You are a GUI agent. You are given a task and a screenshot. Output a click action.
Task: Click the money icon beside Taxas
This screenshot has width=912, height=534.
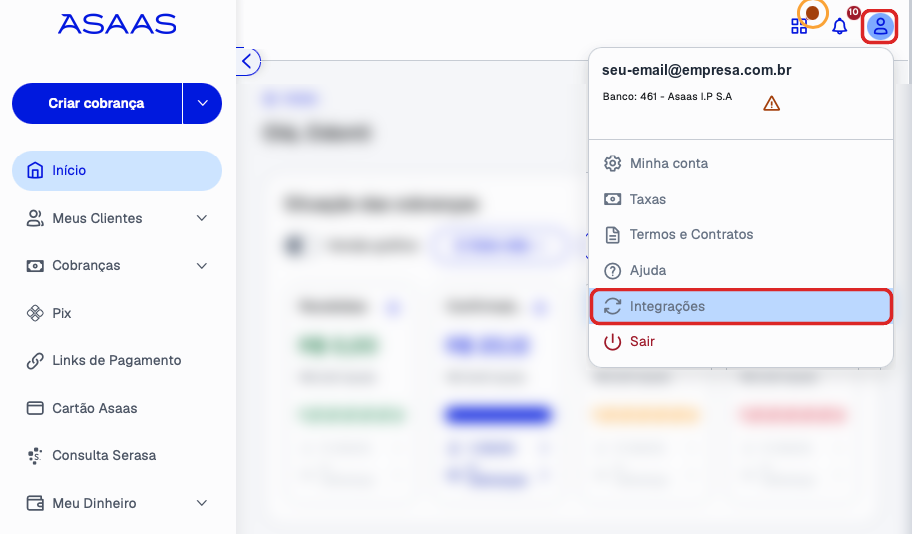click(612, 200)
